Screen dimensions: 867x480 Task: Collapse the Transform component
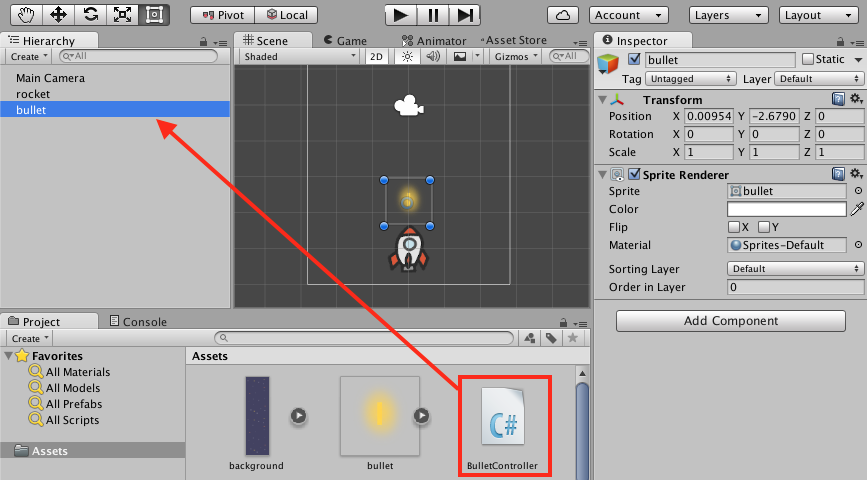[602, 100]
